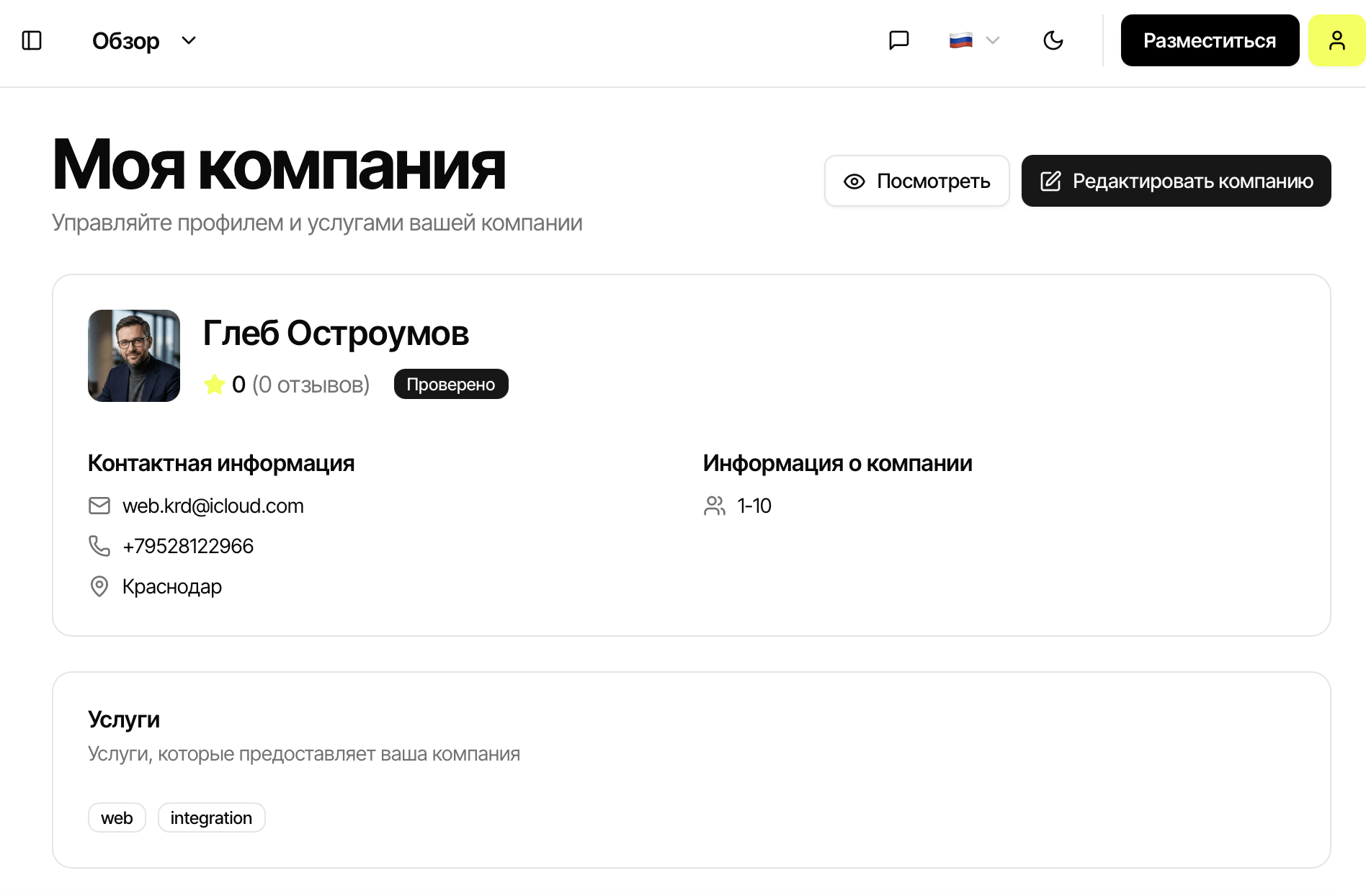
Task: Click the Проверено verified badge
Action: tap(451, 384)
